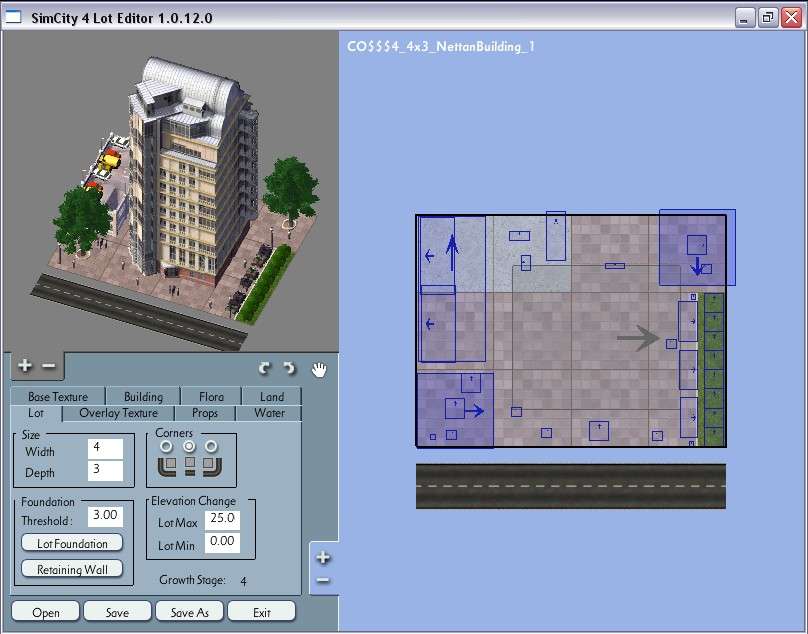808x634 pixels.
Task: Restore the Lot Editor window size
Action: point(768,19)
